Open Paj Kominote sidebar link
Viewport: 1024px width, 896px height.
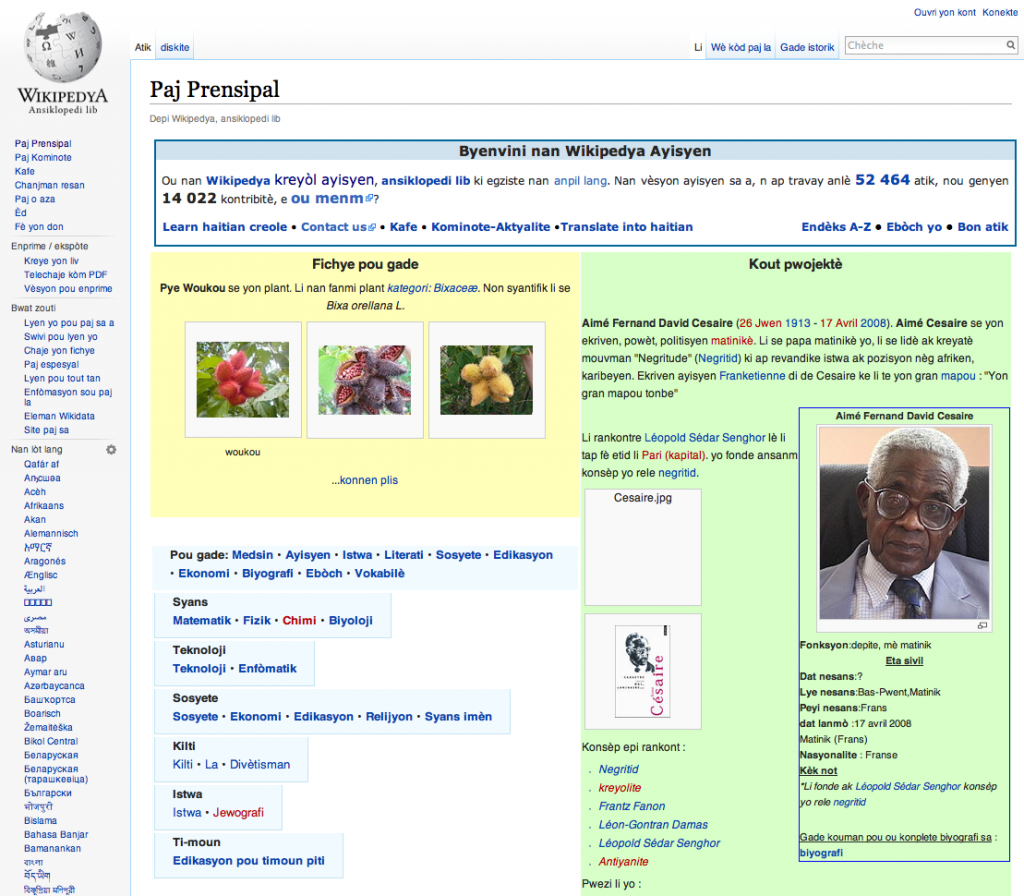pos(43,157)
